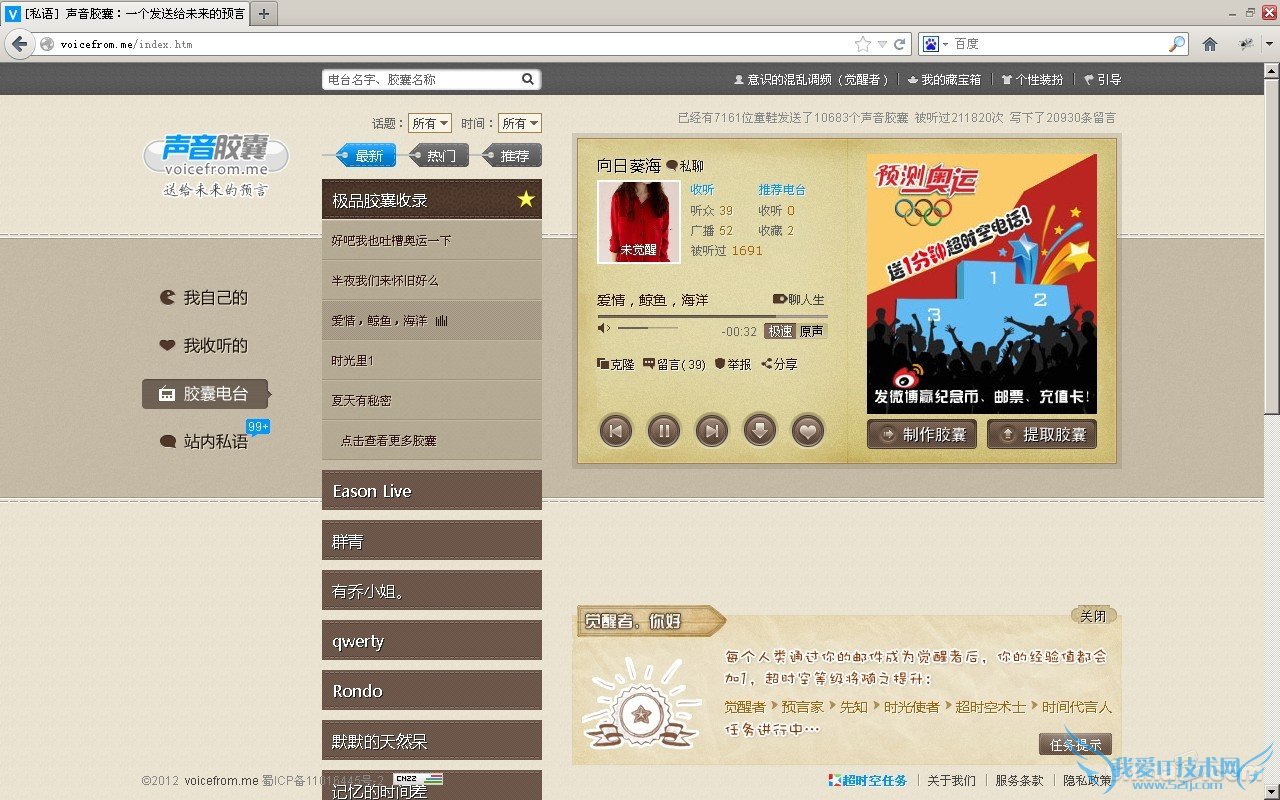Favorite the track with the heart icon
The image size is (1280, 800).
click(x=806, y=430)
